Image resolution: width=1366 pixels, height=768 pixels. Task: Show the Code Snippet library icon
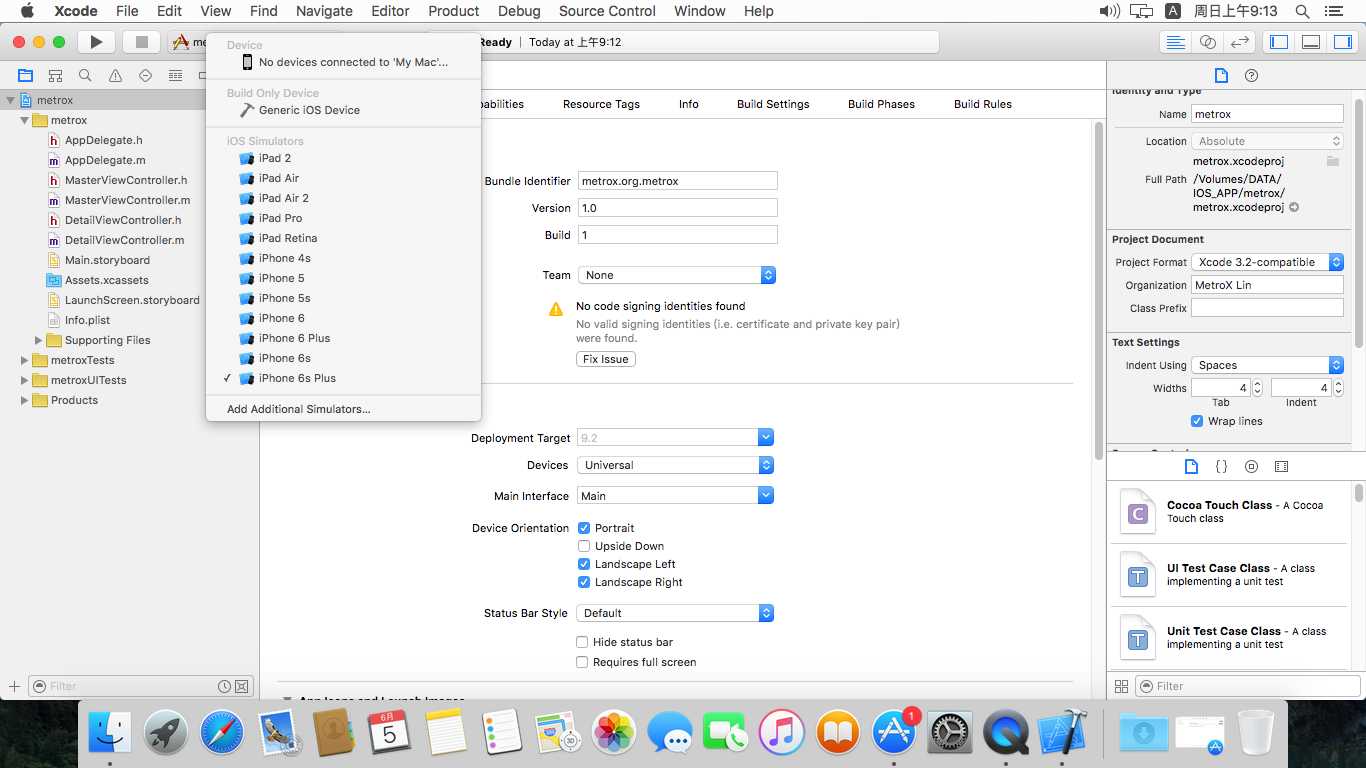pos(1221,466)
